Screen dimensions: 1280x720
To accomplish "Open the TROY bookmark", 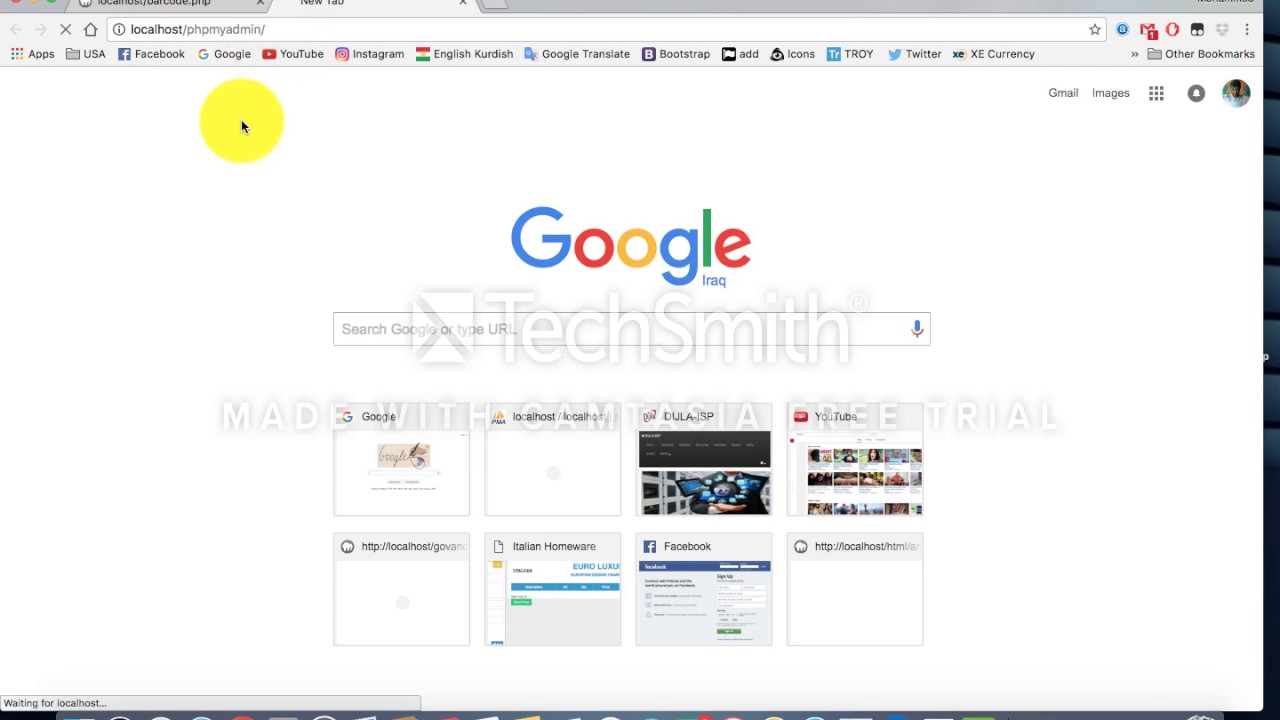I will click(850, 54).
